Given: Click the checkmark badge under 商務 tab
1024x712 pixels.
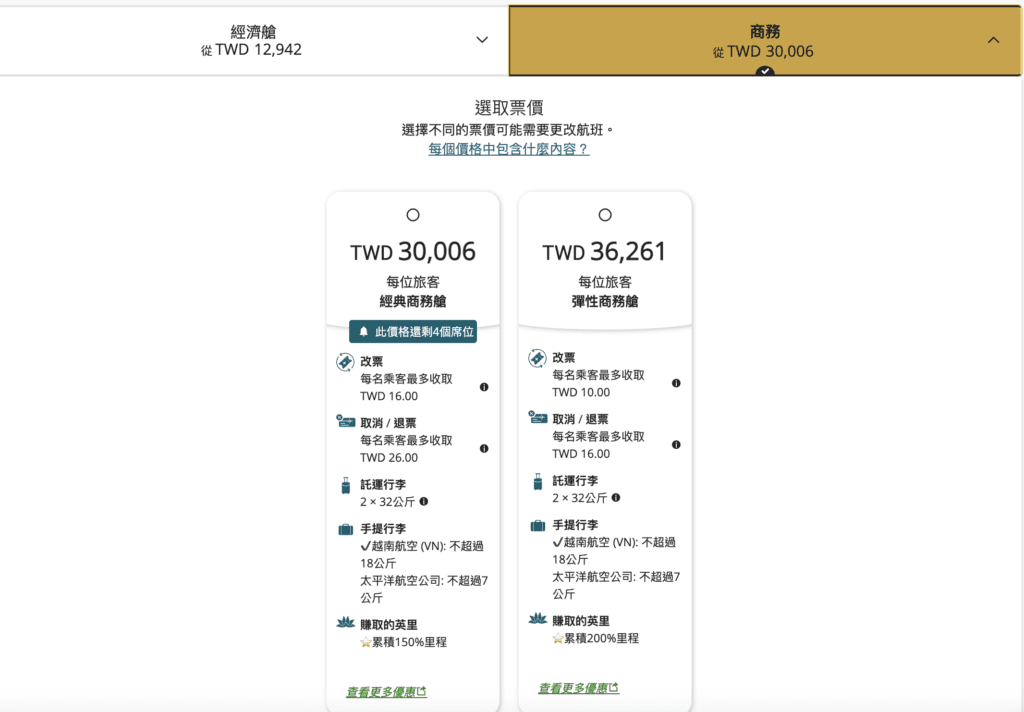Looking at the screenshot, I should 765,71.
